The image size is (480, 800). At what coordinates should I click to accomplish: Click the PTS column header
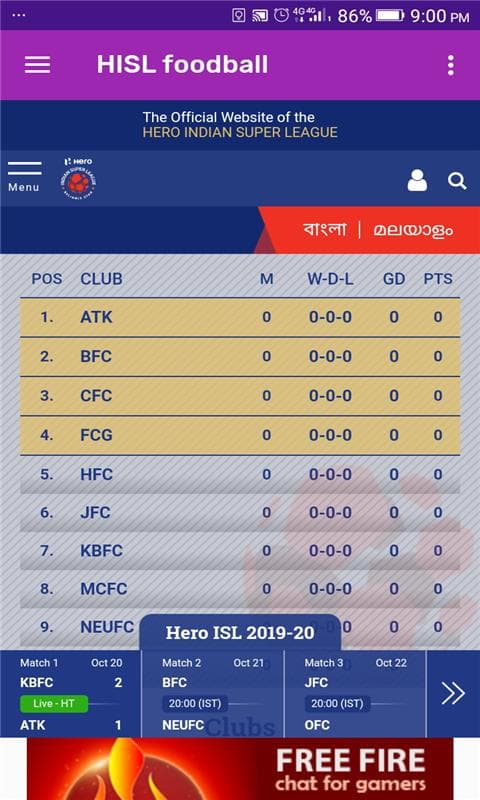438,279
